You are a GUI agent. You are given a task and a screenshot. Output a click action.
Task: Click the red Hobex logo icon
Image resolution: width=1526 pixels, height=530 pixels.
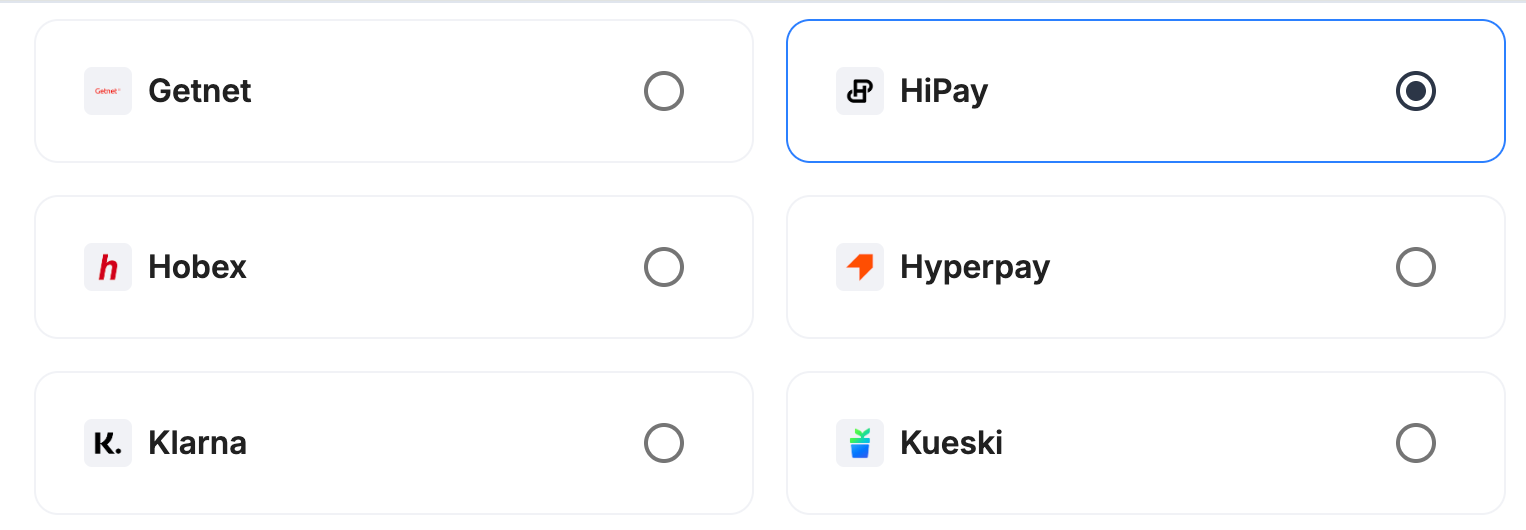coord(108,267)
